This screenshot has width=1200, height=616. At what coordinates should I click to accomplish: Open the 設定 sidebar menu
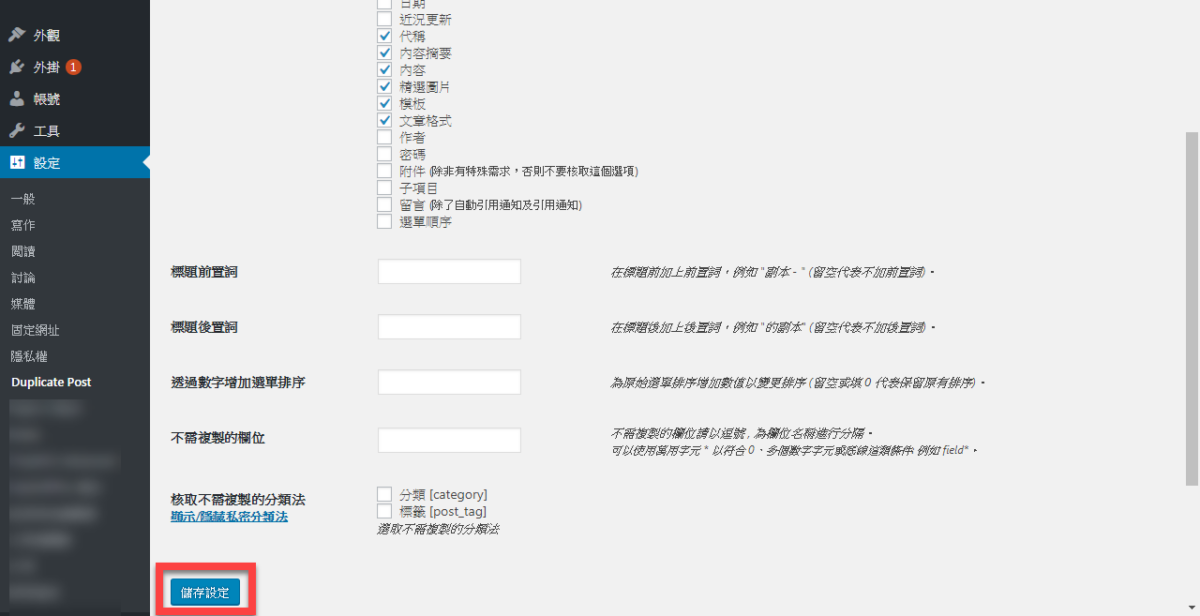(75, 163)
